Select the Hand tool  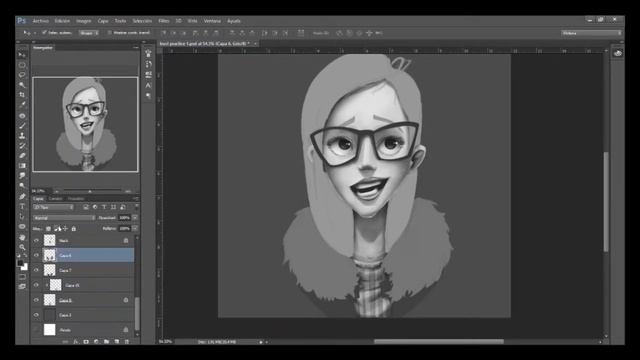(x=22, y=237)
